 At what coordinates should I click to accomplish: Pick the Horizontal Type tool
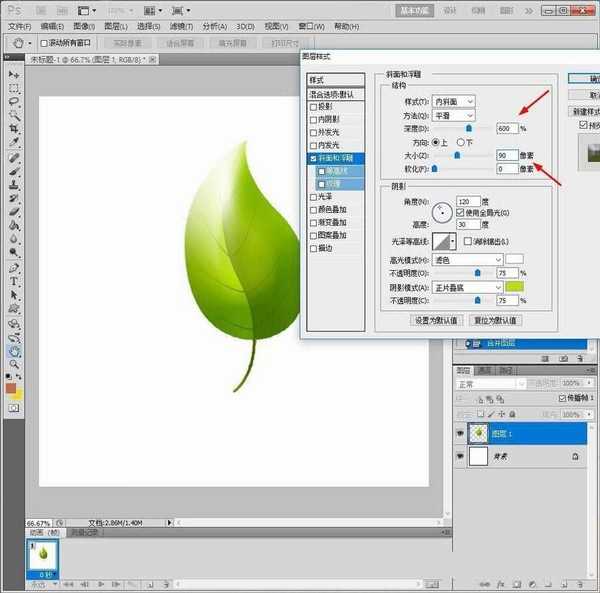pyautogui.click(x=14, y=282)
